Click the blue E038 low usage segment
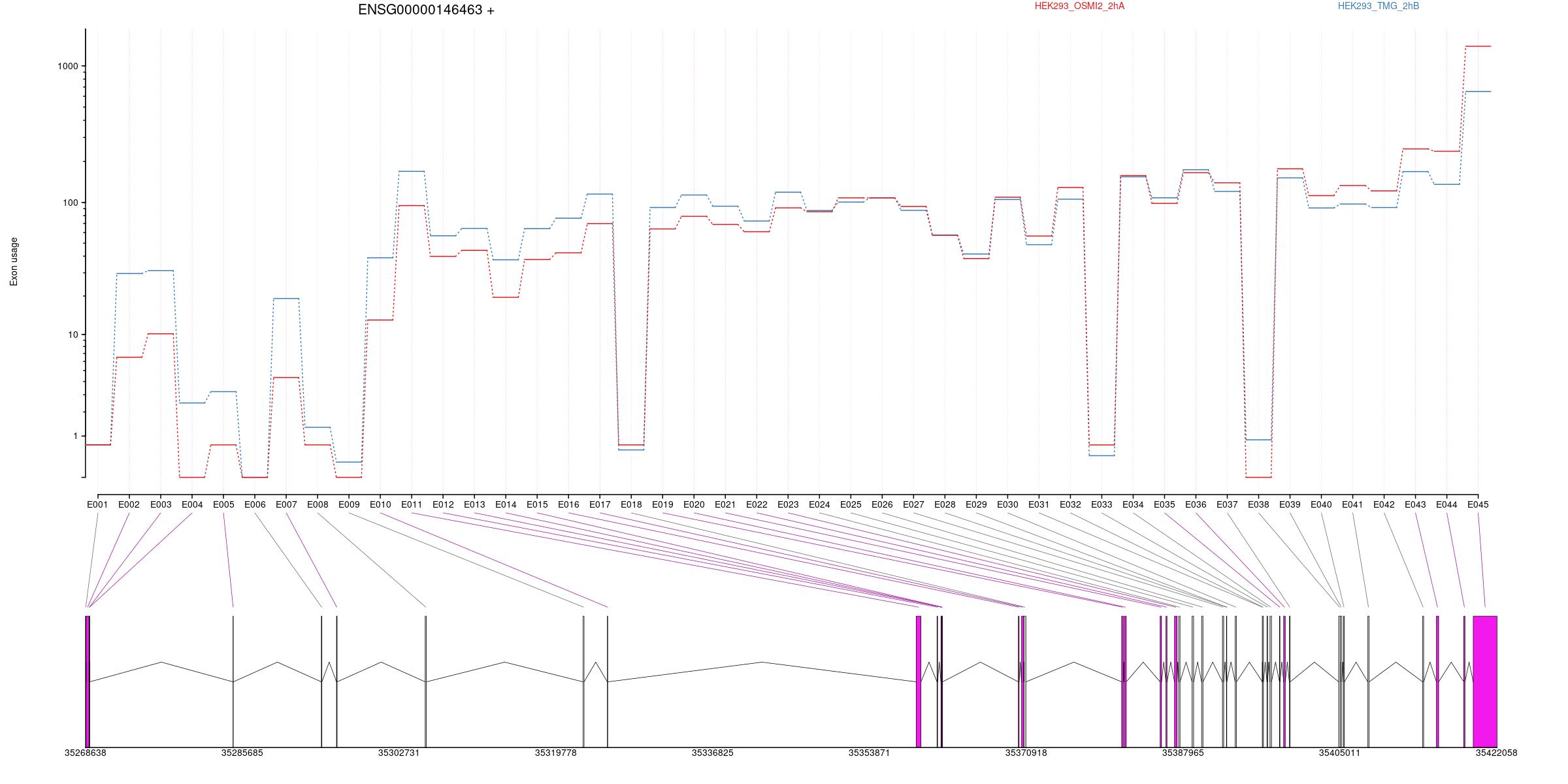Image resolution: width=1568 pixels, height=784 pixels. [x=1258, y=440]
